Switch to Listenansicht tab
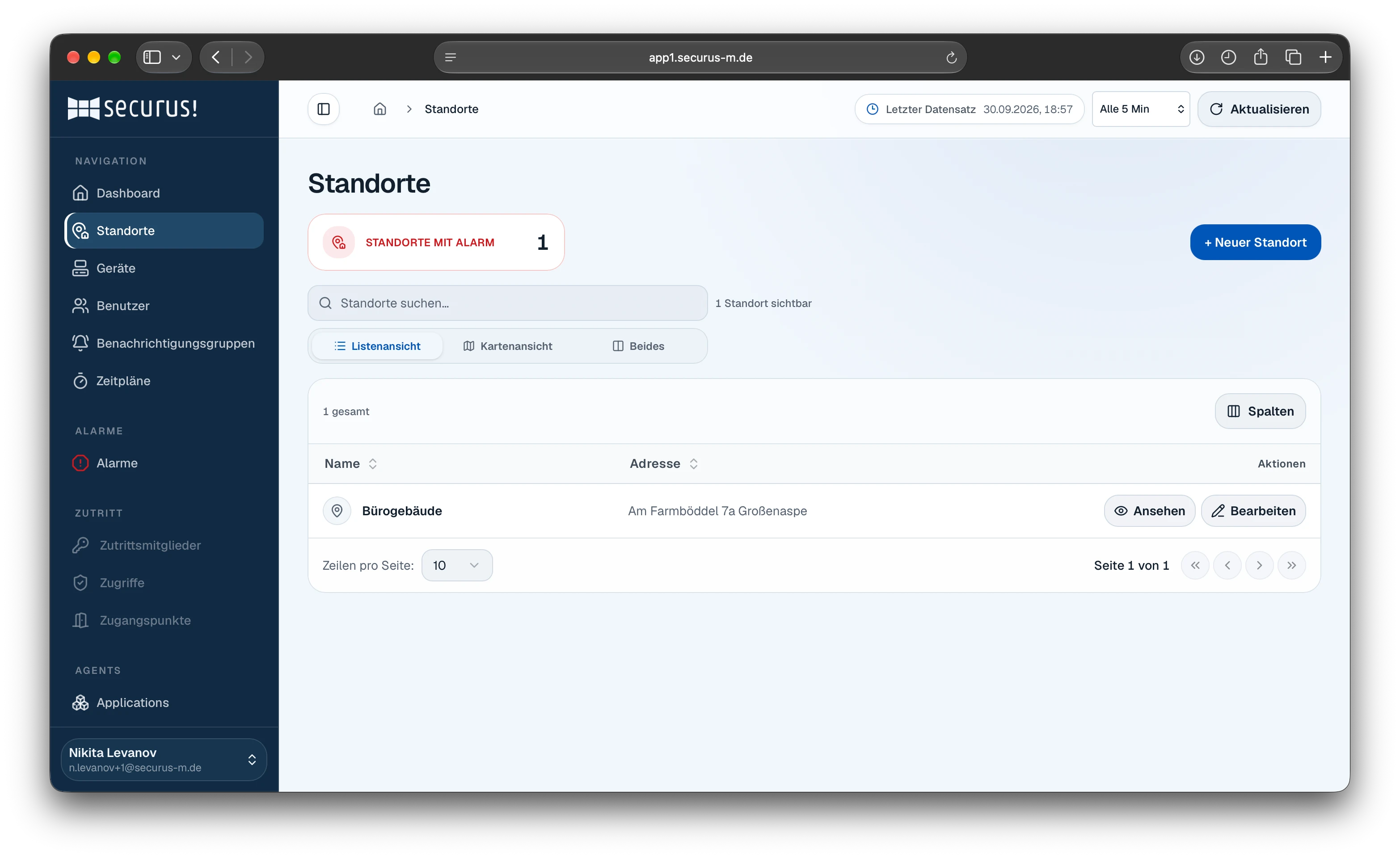Screen dimensions: 1400x858 [x=377, y=346]
